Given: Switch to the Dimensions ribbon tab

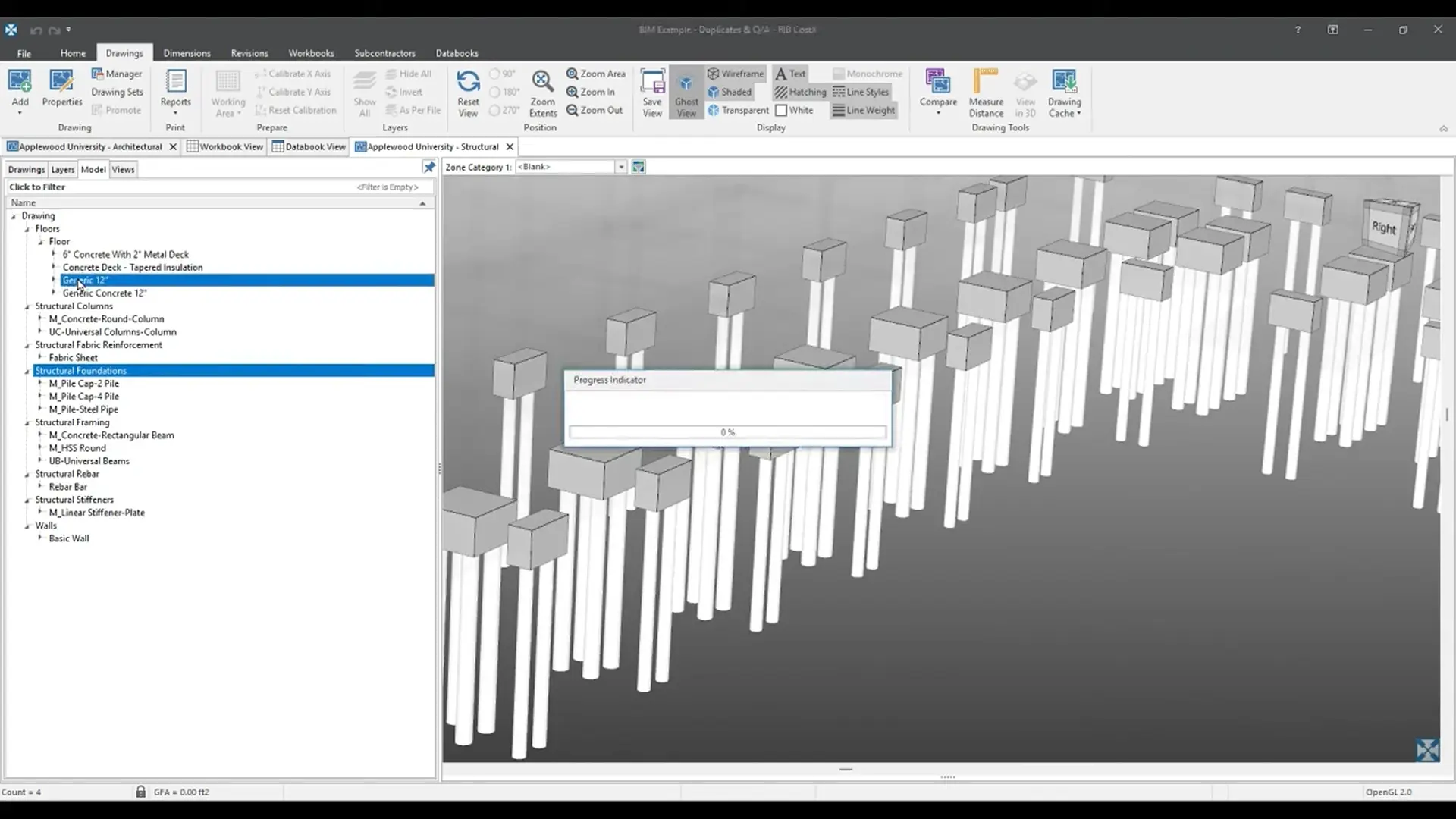Looking at the screenshot, I should click(187, 53).
